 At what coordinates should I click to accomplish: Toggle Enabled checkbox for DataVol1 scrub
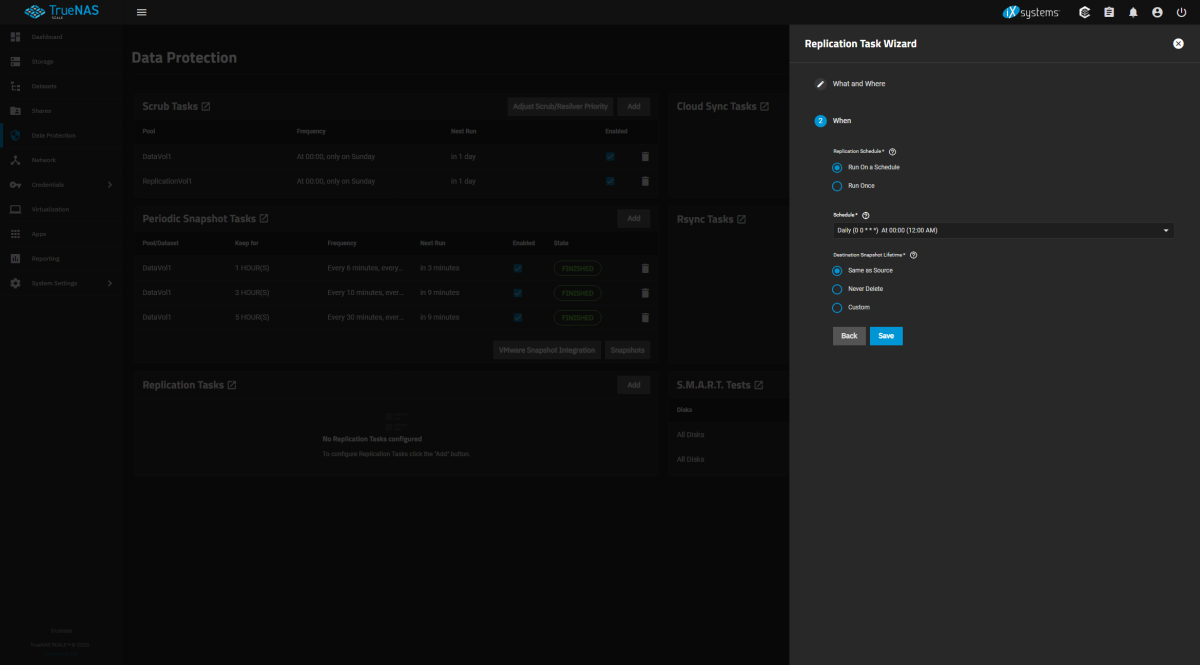point(610,157)
